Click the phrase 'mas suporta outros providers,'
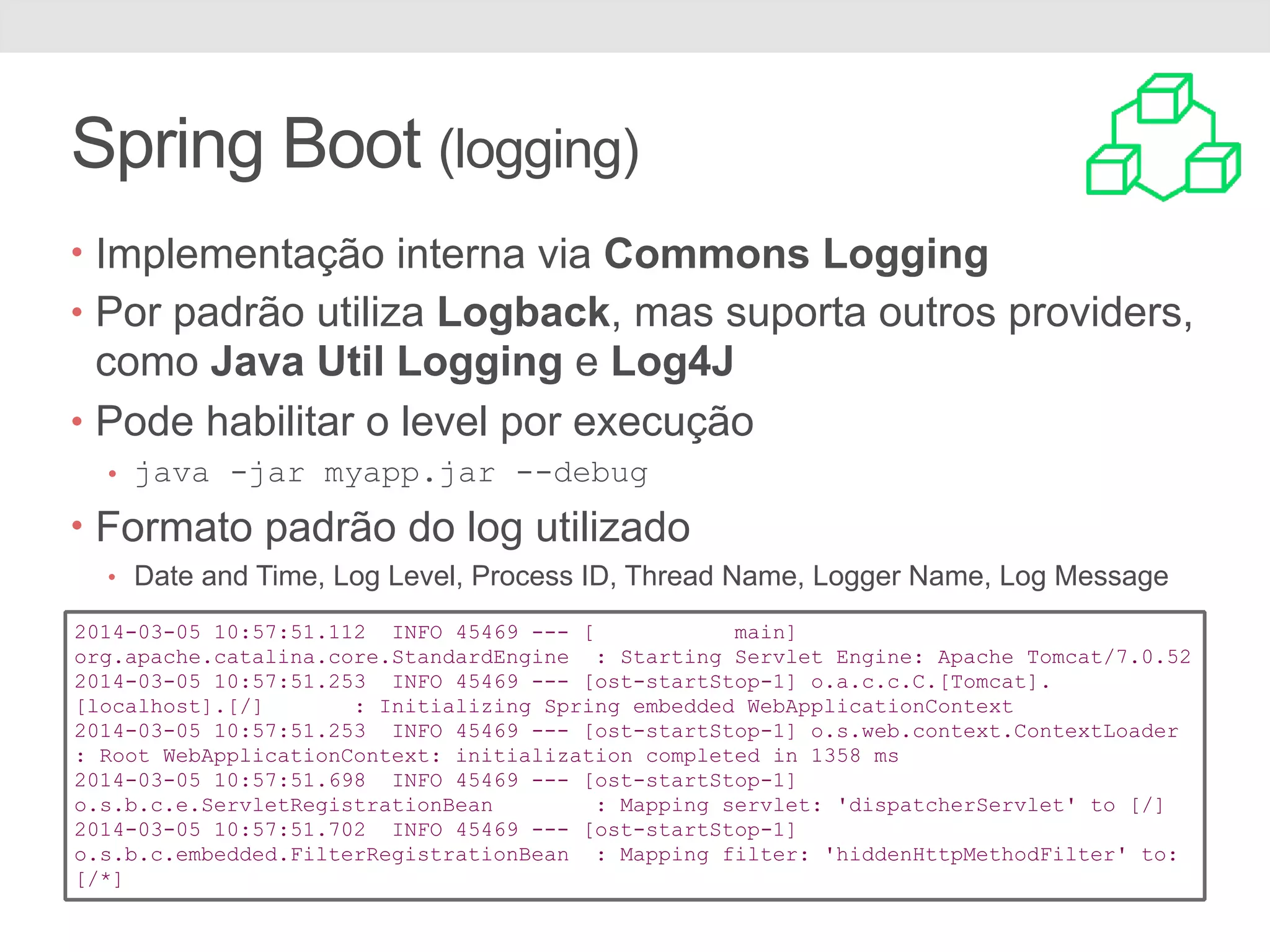The image size is (1270, 952). click(913, 314)
